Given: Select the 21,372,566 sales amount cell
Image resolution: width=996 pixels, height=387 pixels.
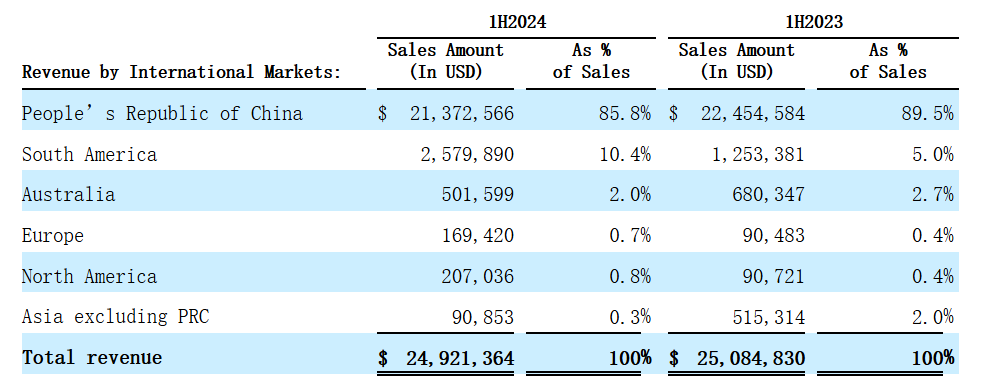Looking at the screenshot, I should pyautogui.click(x=461, y=114).
